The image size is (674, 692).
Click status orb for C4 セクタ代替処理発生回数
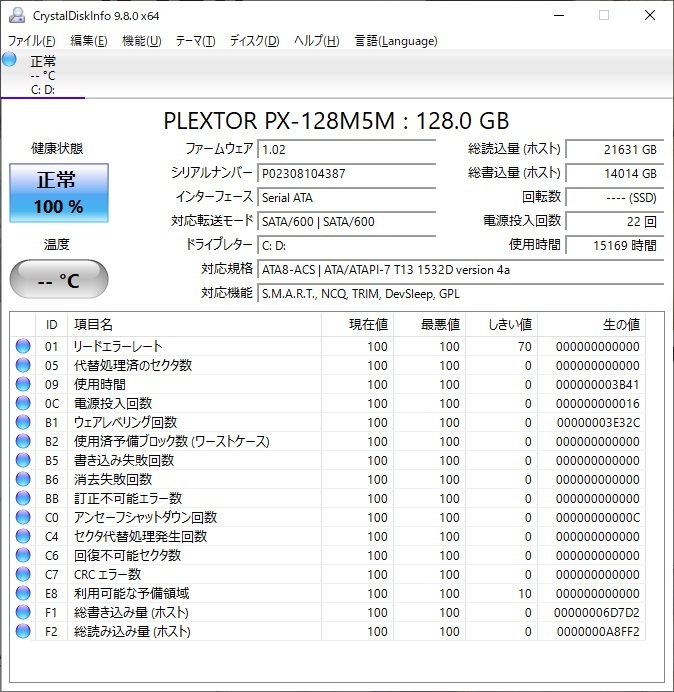(x=23, y=536)
